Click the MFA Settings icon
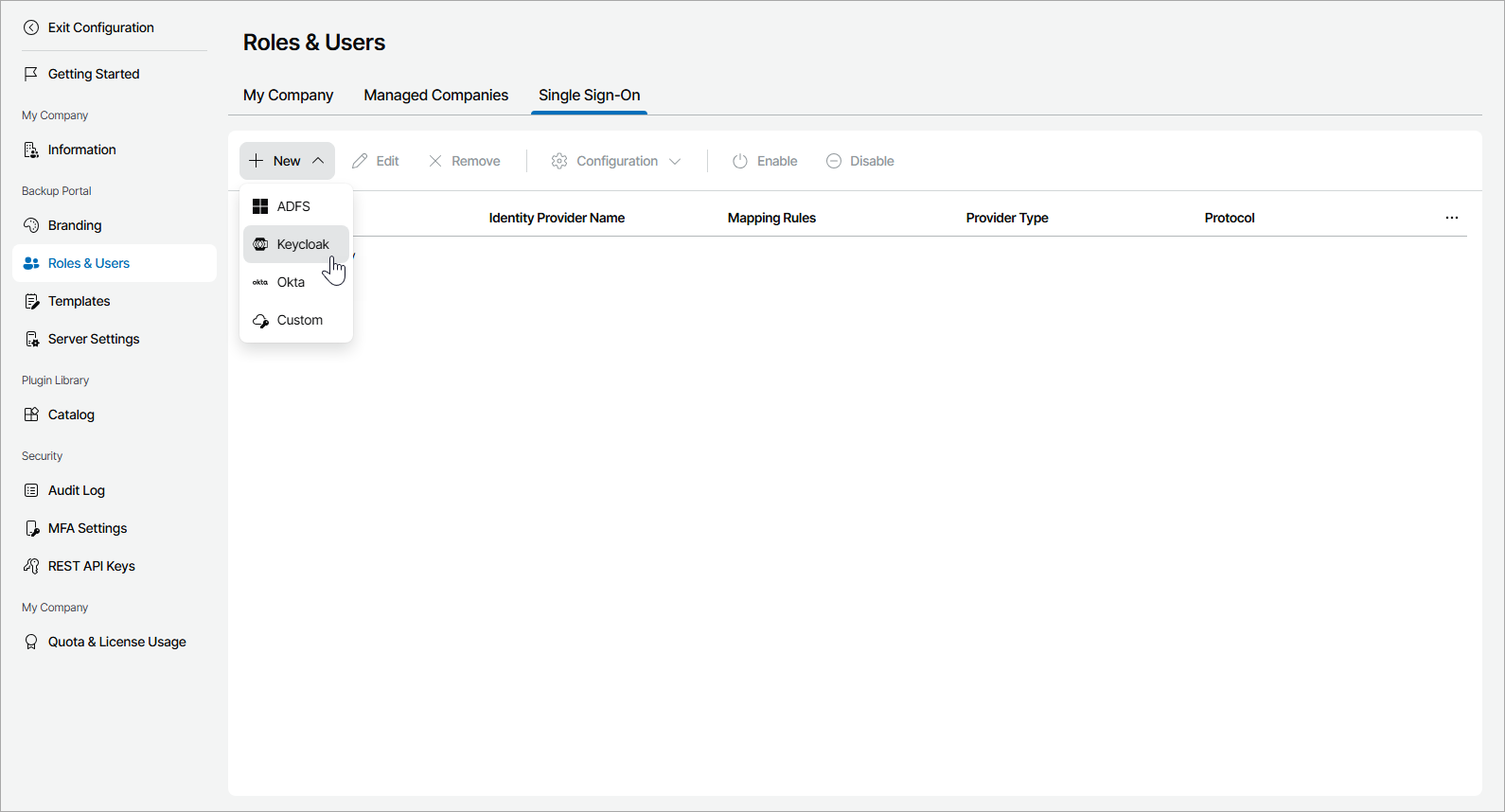Image resolution: width=1505 pixels, height=812 pixels. click(31, 528)
